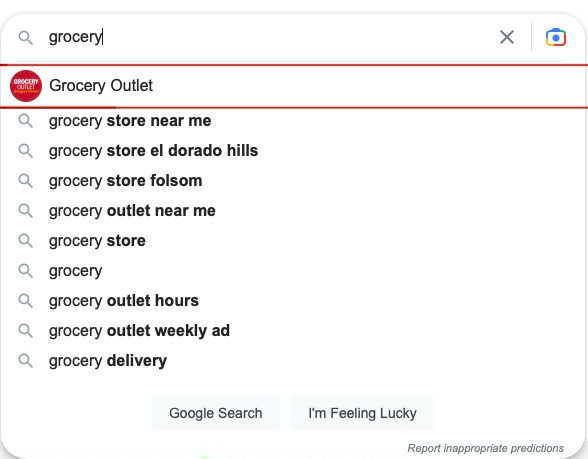Viewport: 588px width, 459px height.
Task: Click the I'm Feeling Lucky button
Action: [x=362, y=413]
